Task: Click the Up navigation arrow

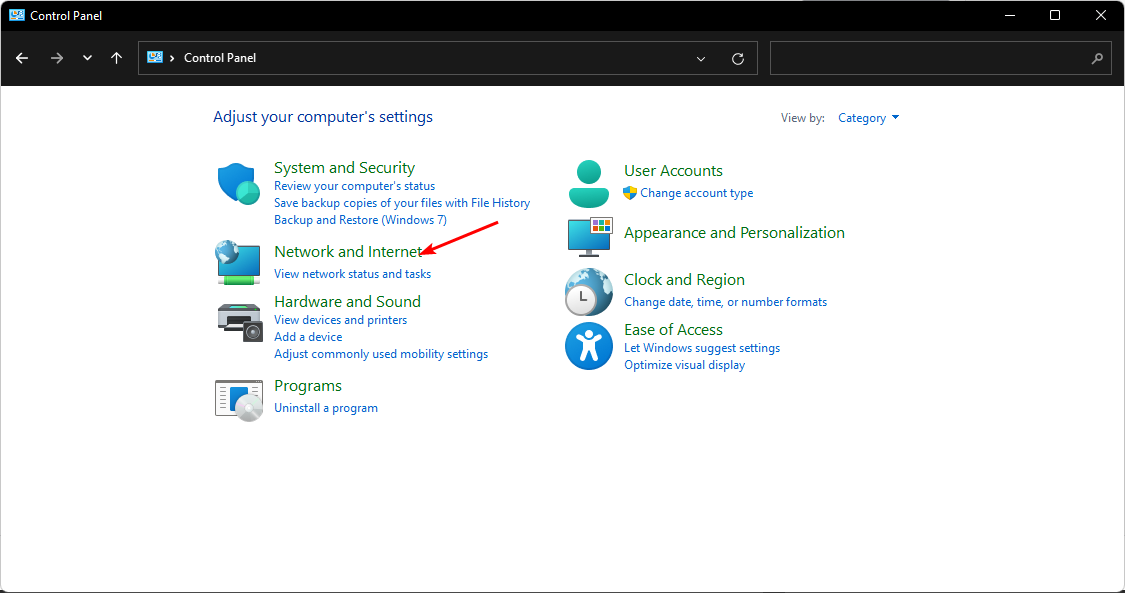Action: coord(116,58)
